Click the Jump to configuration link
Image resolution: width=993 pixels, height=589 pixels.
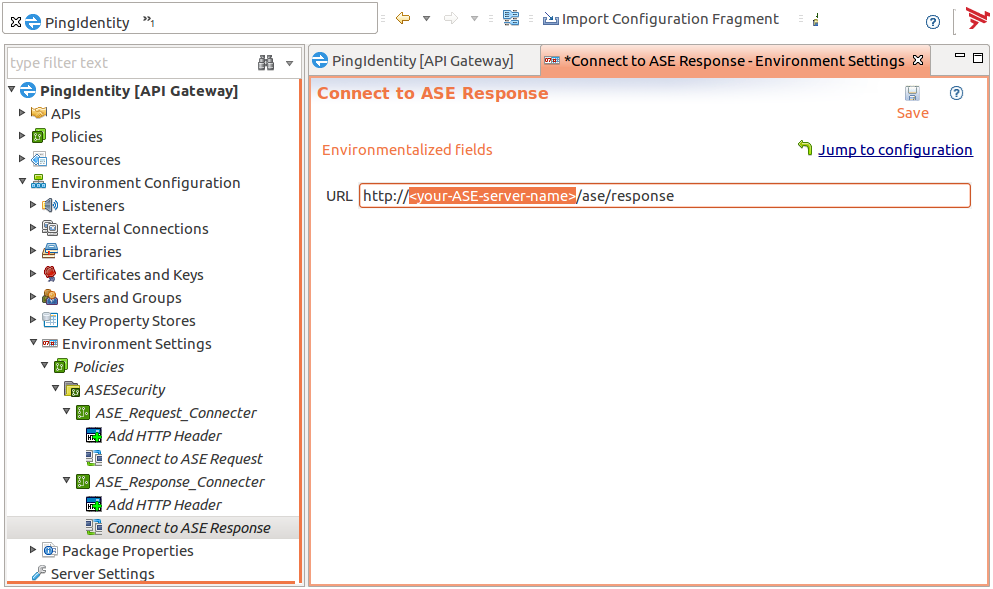click(894, 150)
